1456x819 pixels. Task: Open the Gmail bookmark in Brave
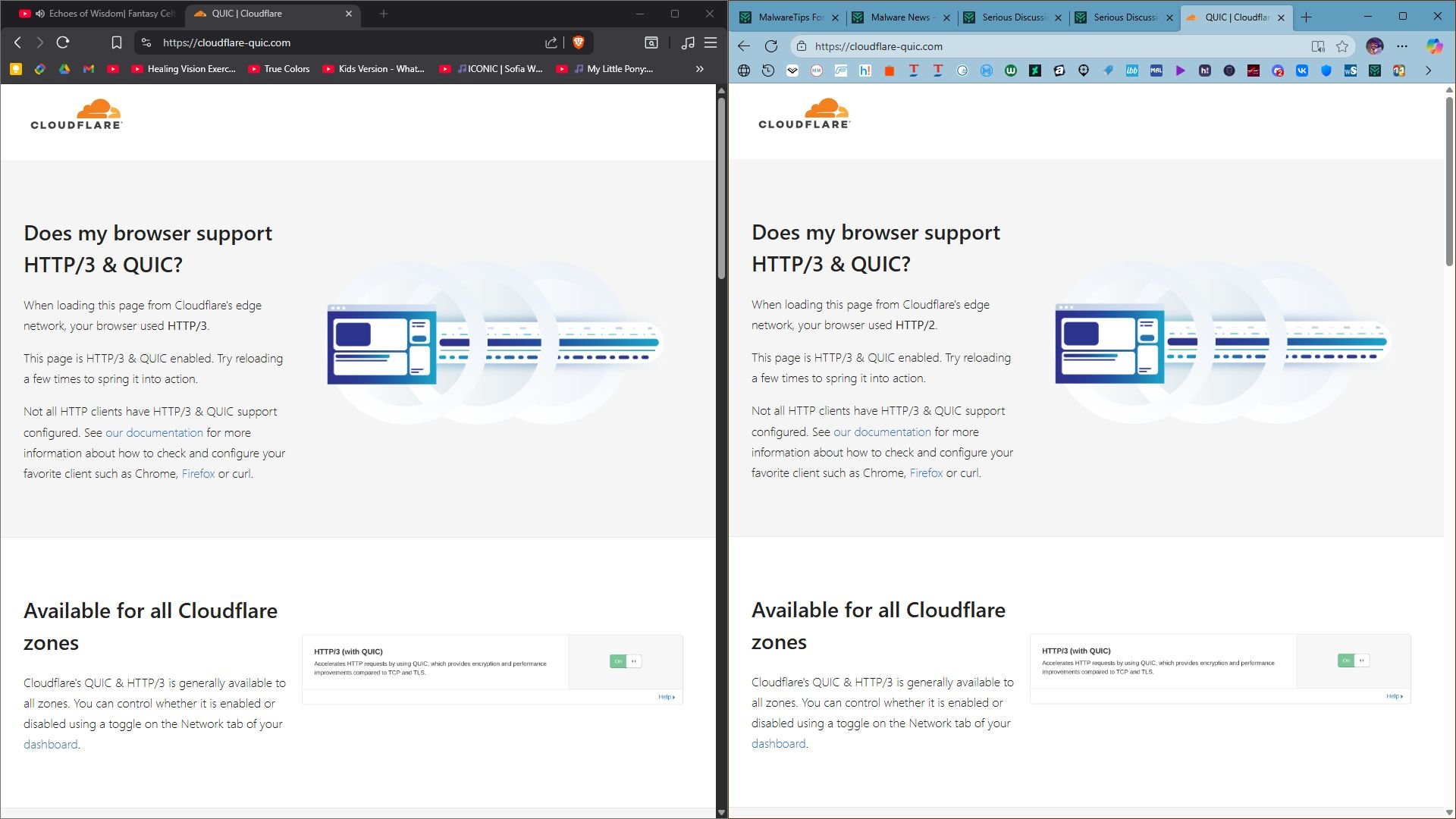(89, 69)
